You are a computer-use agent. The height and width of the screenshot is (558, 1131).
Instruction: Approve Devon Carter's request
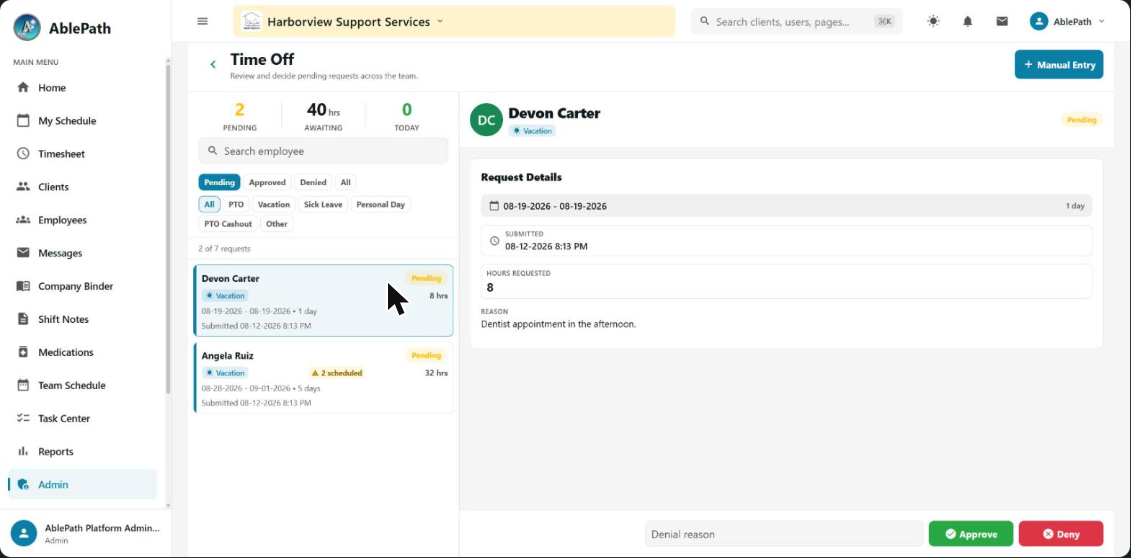pos(971,534)
